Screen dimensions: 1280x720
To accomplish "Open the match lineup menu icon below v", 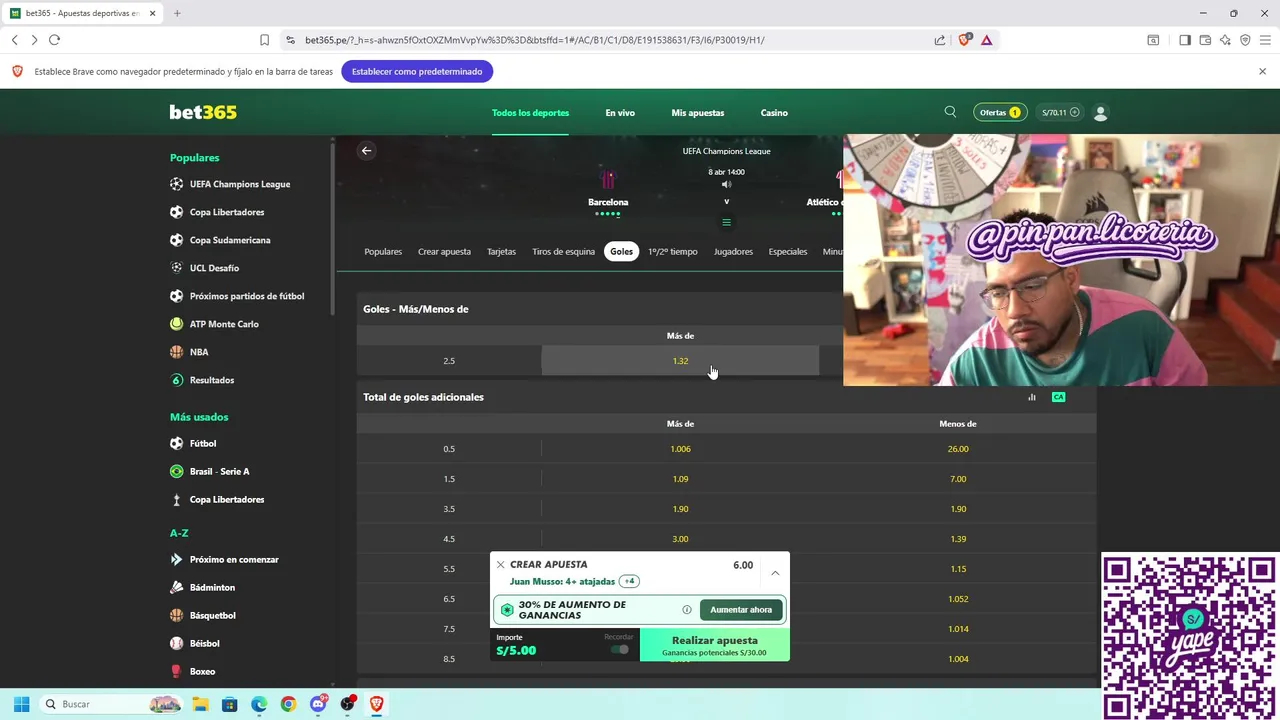I will (726, 222).
